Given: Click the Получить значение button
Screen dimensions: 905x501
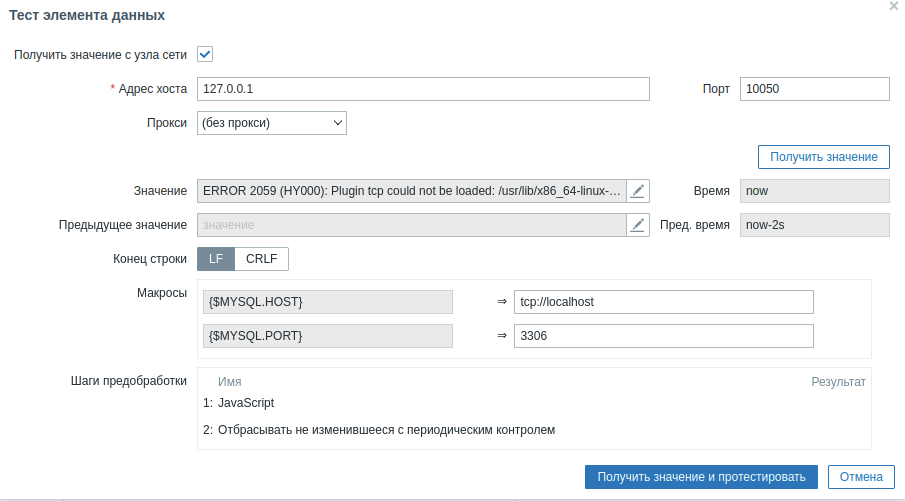Looking at the screenshot, I should point(824,157).
